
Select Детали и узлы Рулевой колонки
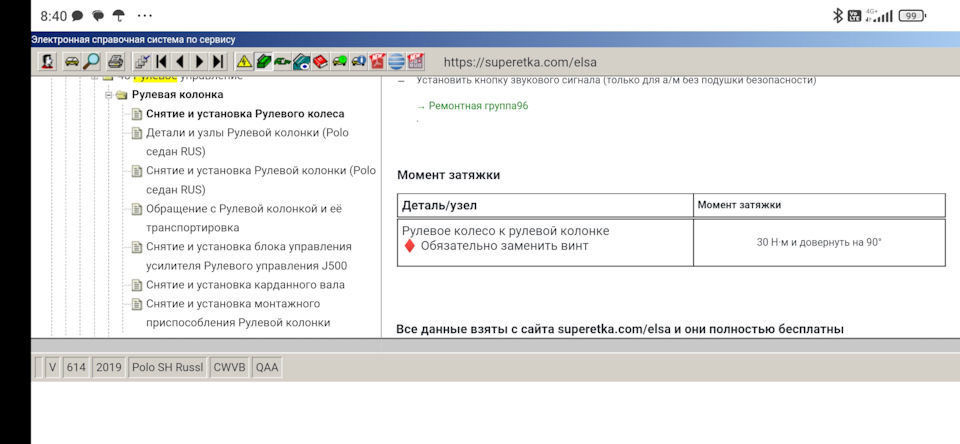[x=247, y=133]
